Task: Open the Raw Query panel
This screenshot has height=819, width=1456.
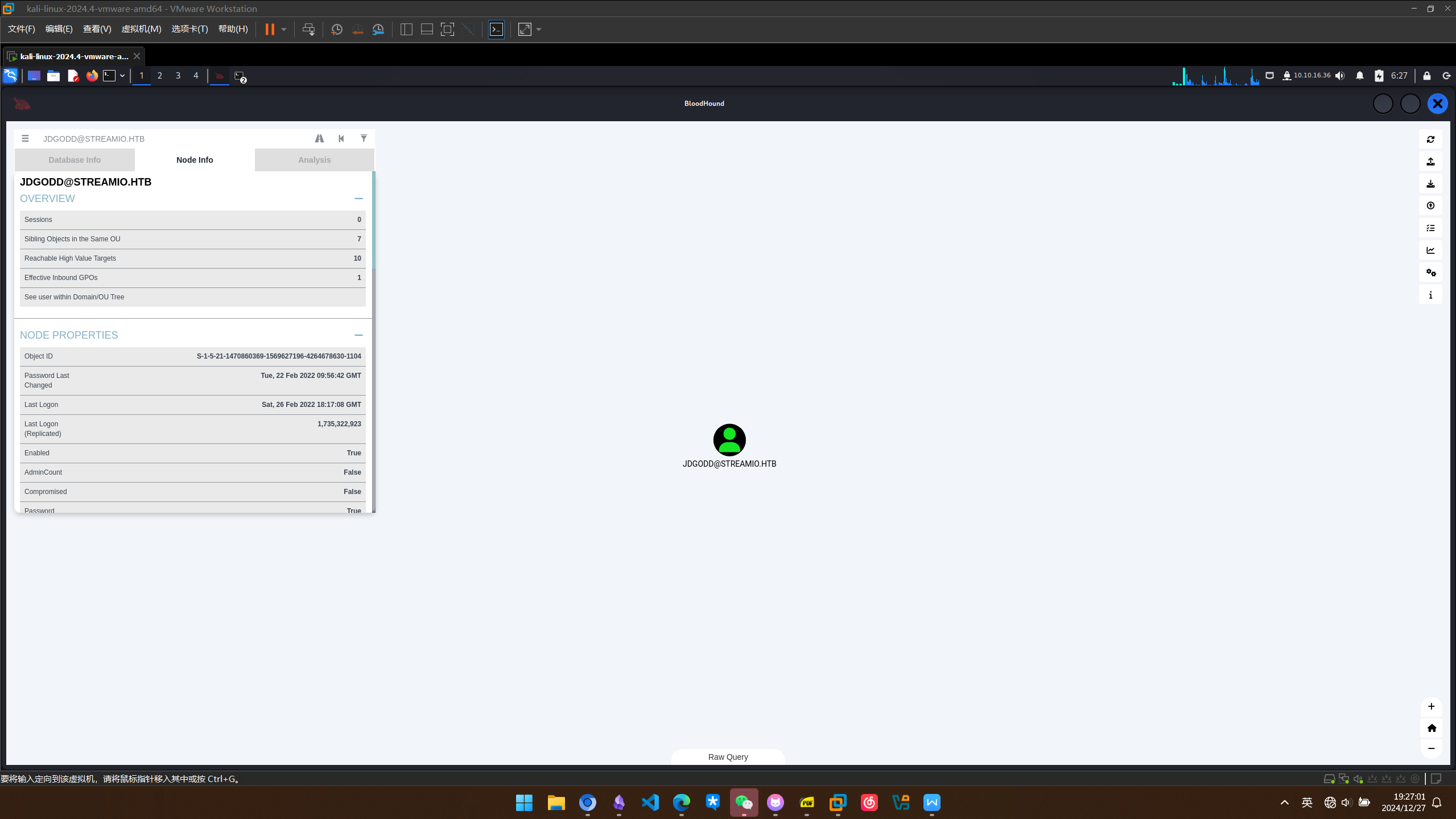Action: pos(728,757)
